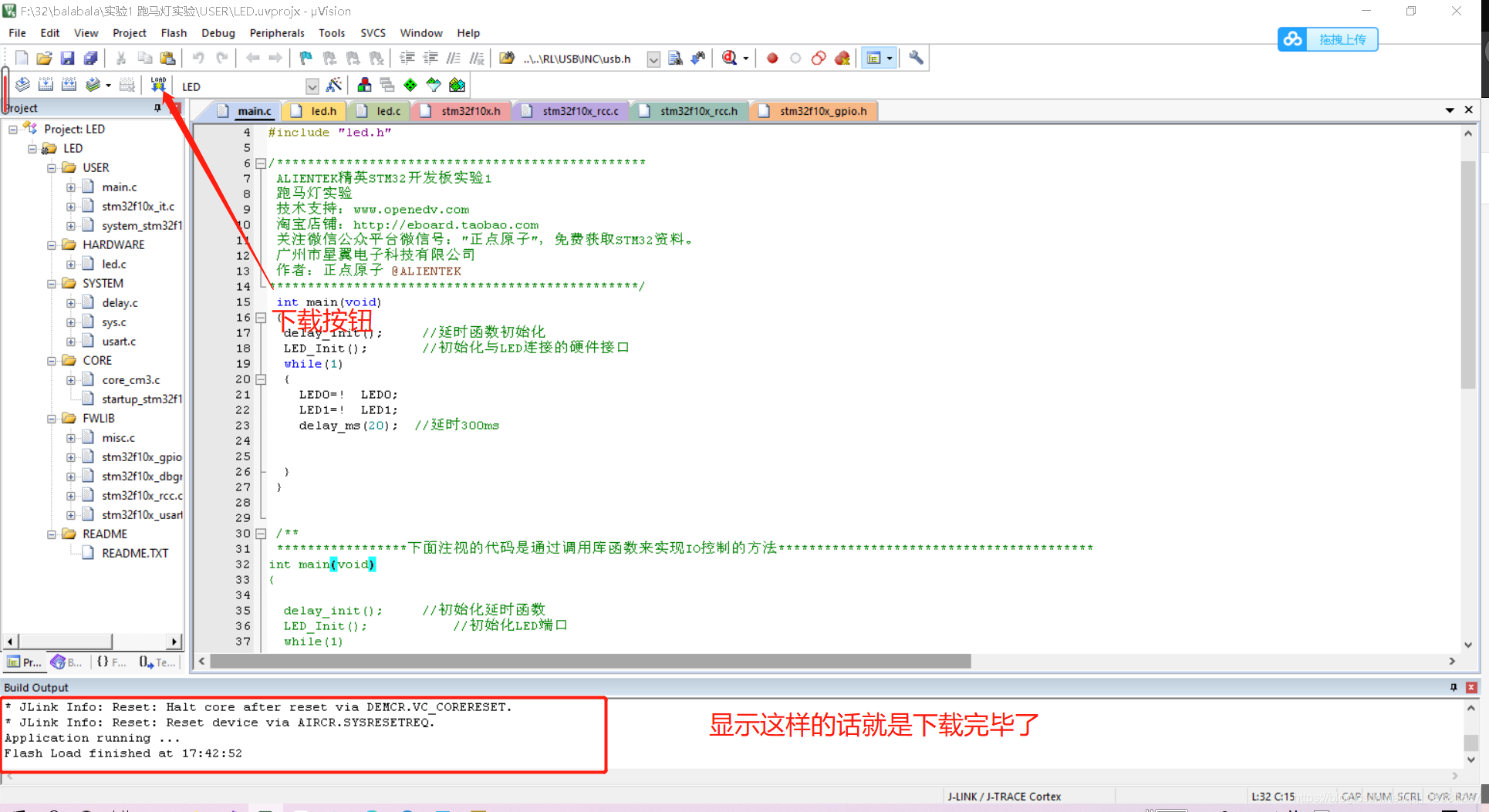
Task: Open Configuration wrench icon
Action: 916,58
